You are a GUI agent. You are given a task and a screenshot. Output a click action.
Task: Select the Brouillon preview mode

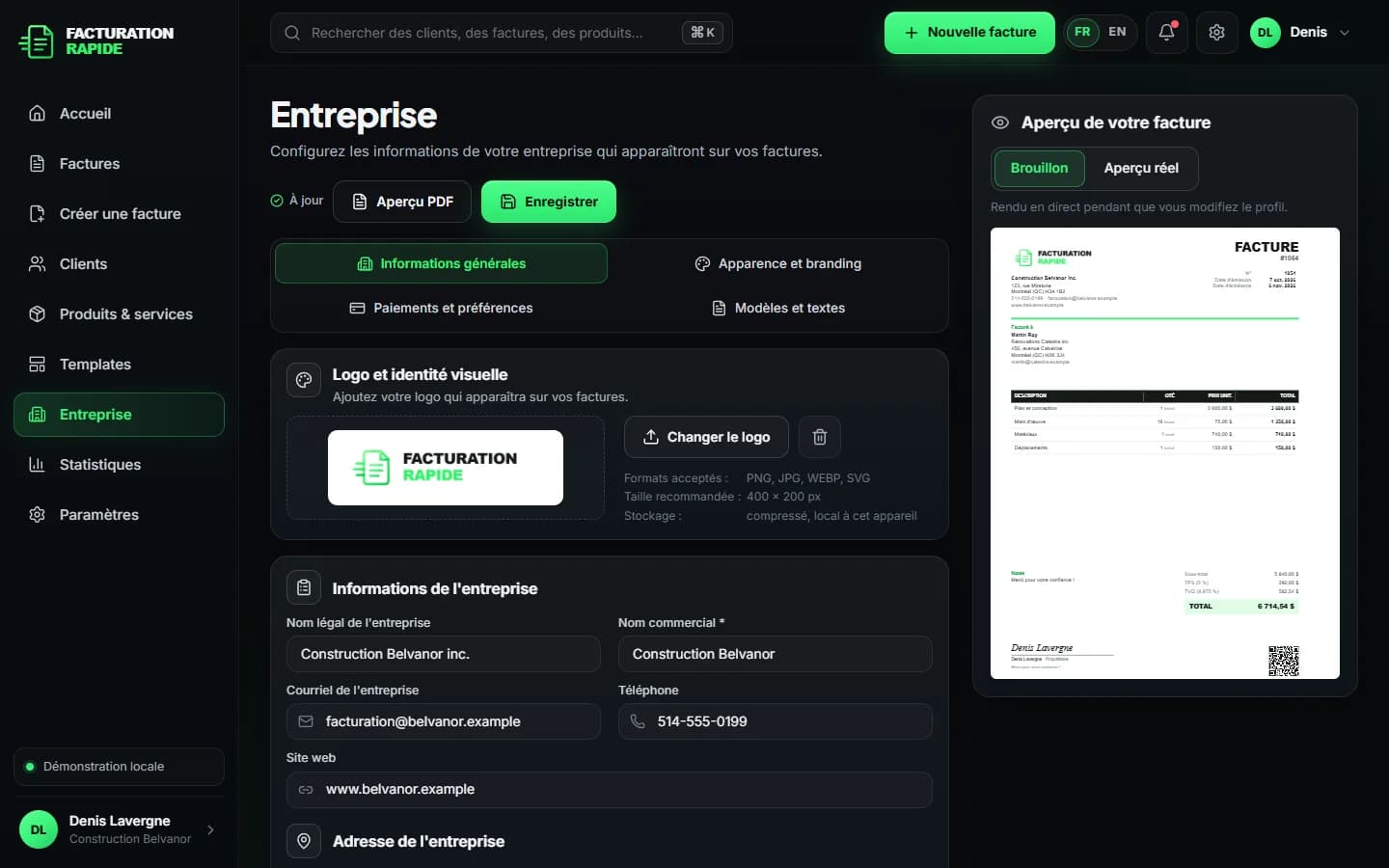point(1039,168)
